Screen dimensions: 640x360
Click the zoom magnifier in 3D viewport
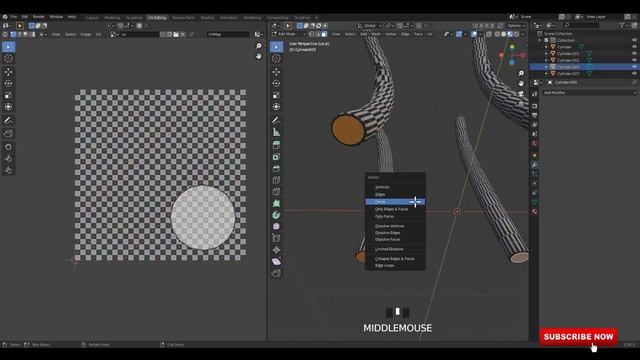pos(521,73)
